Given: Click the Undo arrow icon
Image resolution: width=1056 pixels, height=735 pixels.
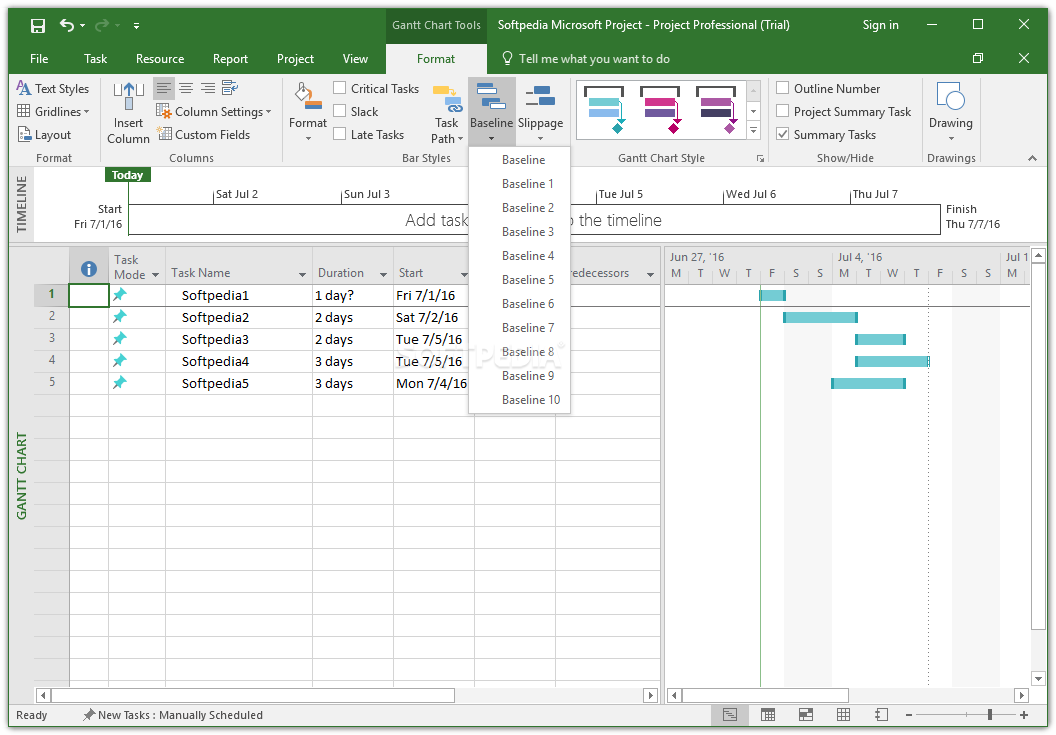Looking at the screenshot, I should pos(67,26).
